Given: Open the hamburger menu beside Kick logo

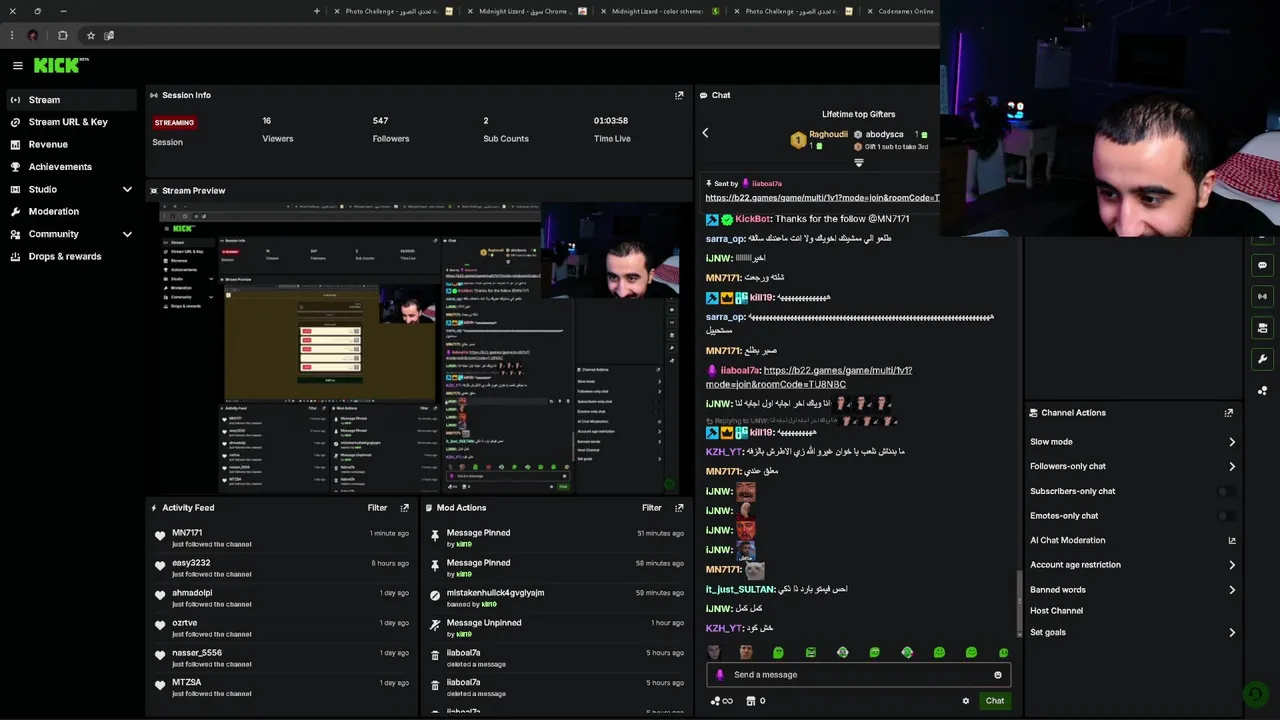Looking at the screenshot, I should [x=17, y=65].
